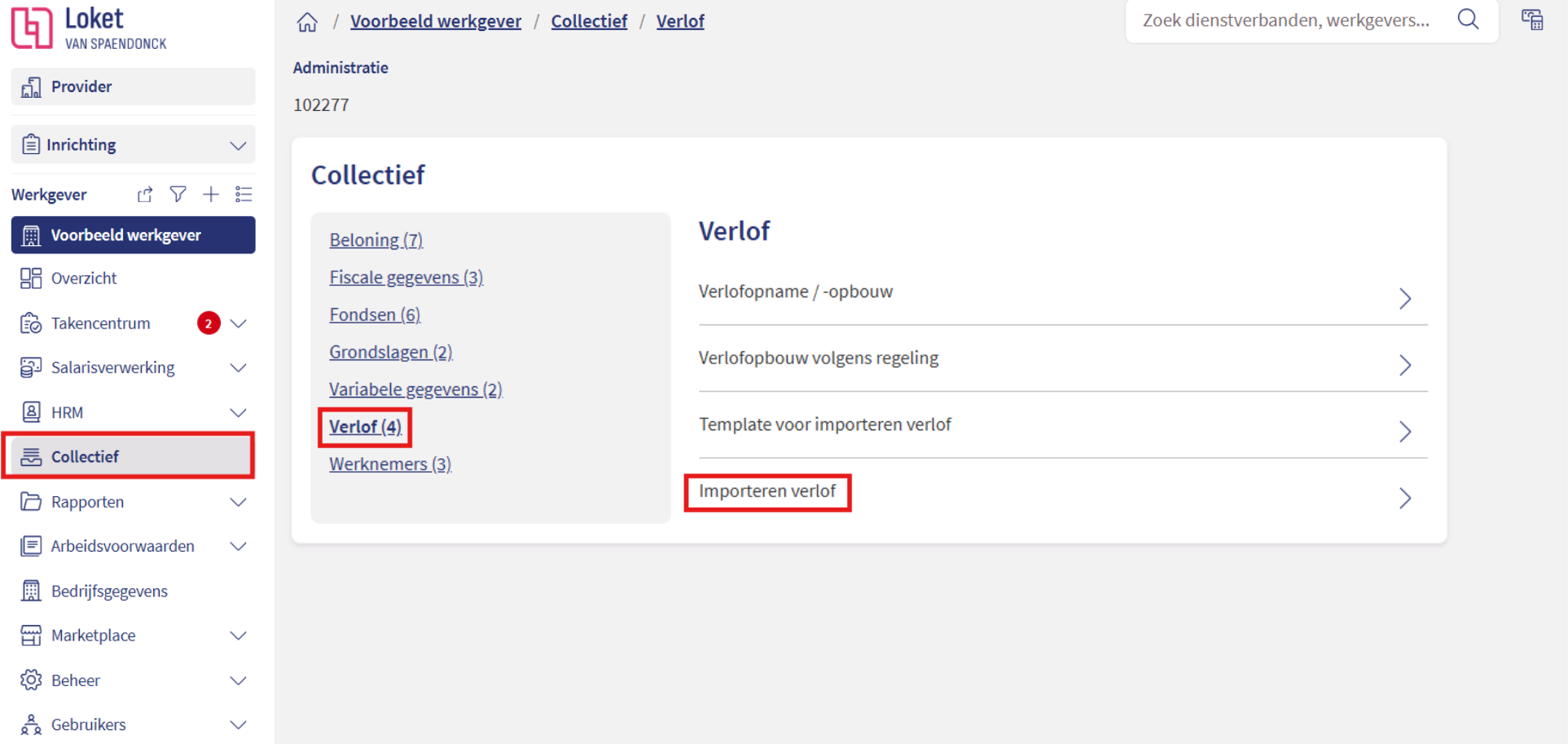Open the Takencentrum badge with 2 notifications
This screenshot has height=744, width=1568.
point(209,324)
